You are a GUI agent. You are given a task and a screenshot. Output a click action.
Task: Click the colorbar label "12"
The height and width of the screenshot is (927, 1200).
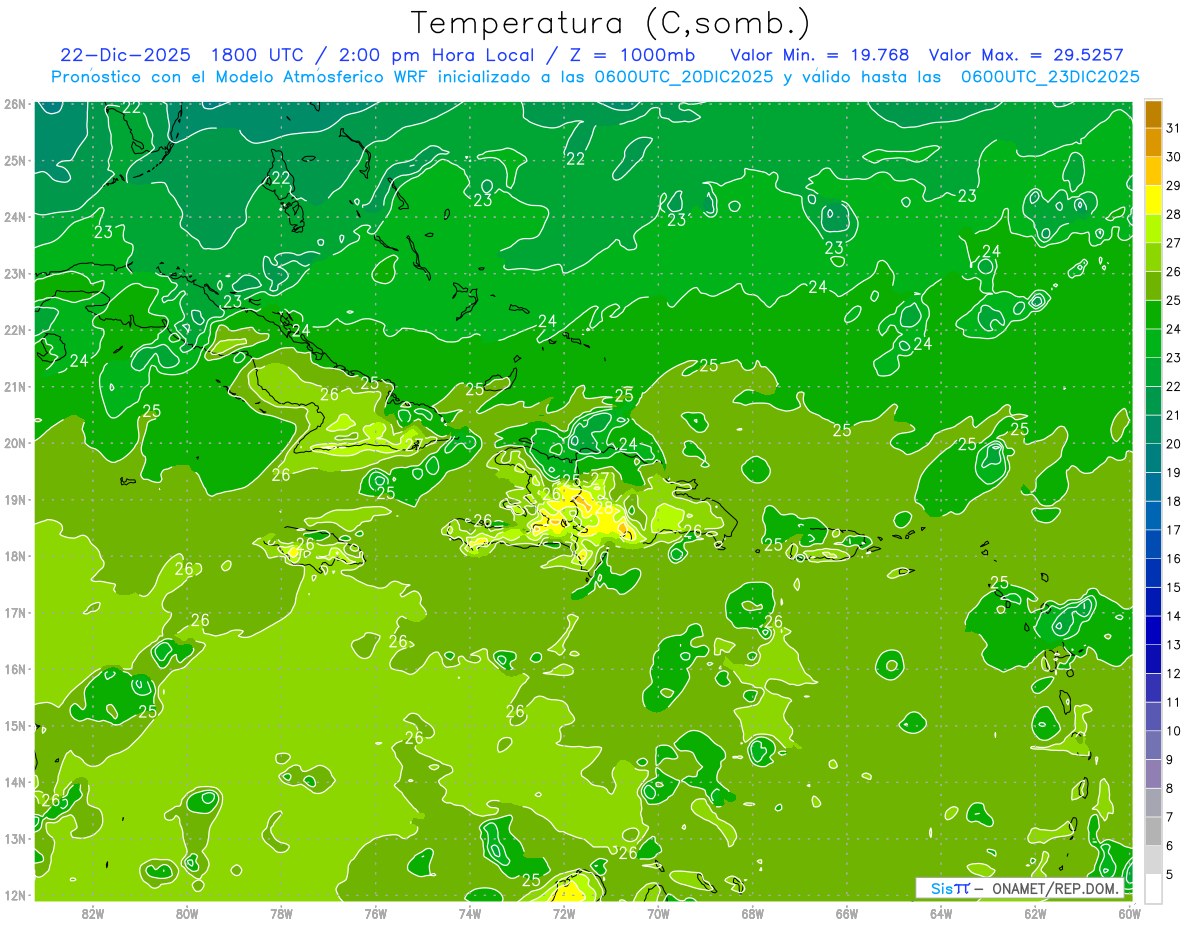(1174, 673)
